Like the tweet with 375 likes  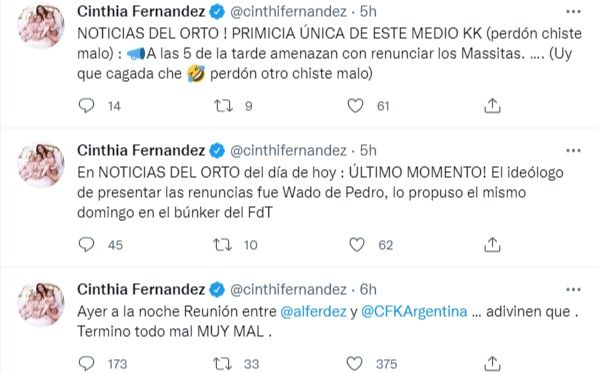(354, 363)
